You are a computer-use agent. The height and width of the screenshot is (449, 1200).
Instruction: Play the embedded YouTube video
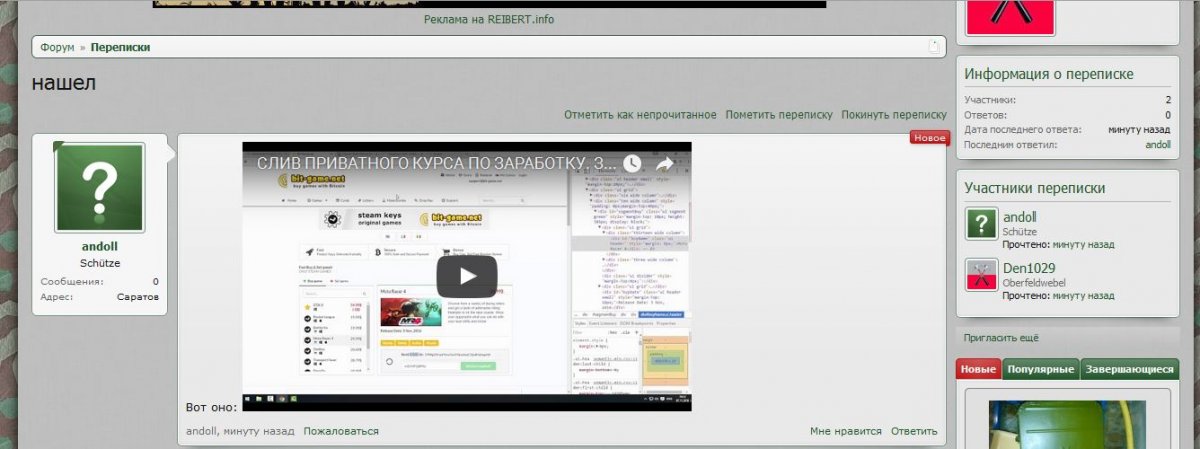coord(466,276)
